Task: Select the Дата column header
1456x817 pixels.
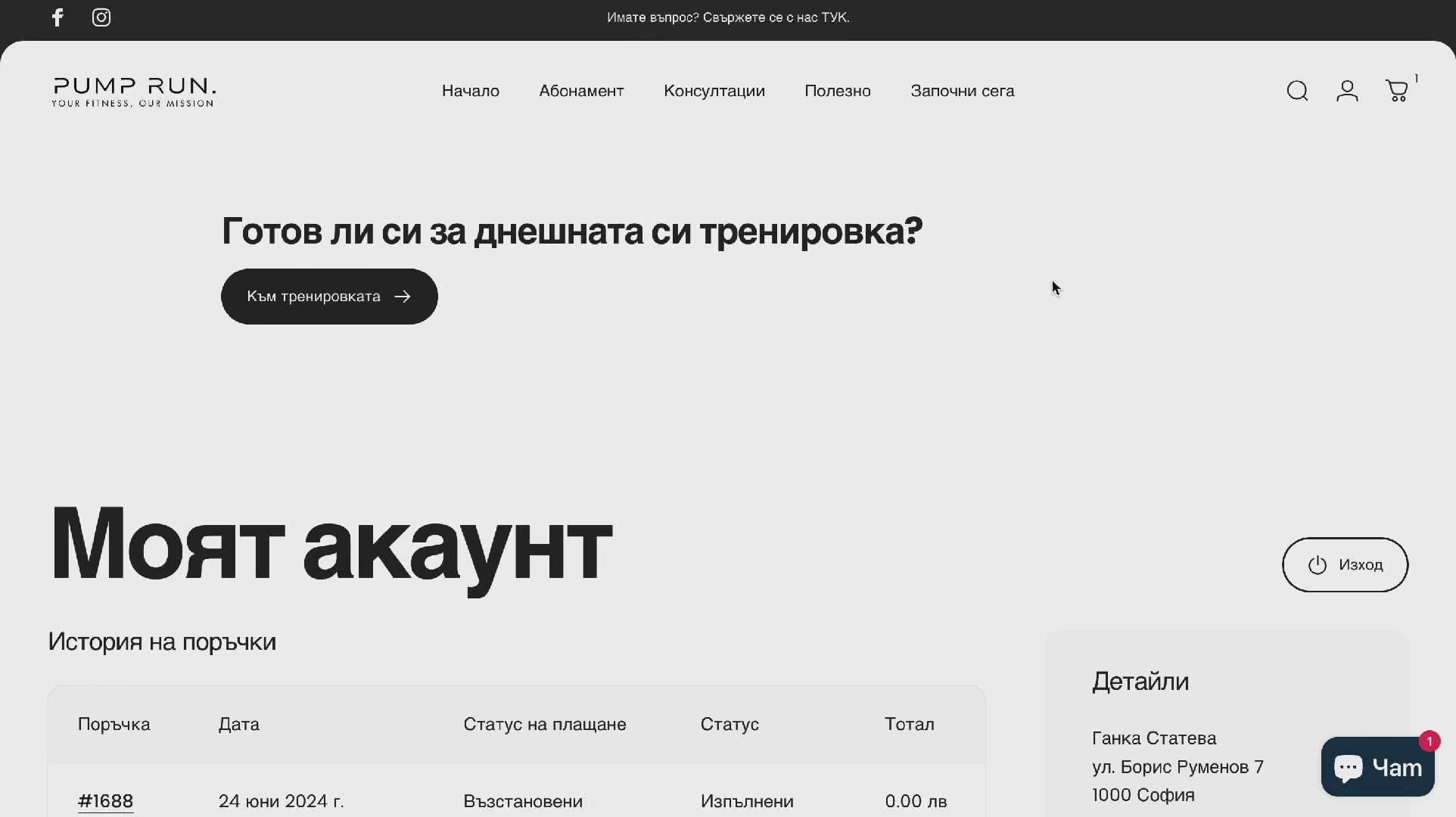Action: click(x=239, y=724)
